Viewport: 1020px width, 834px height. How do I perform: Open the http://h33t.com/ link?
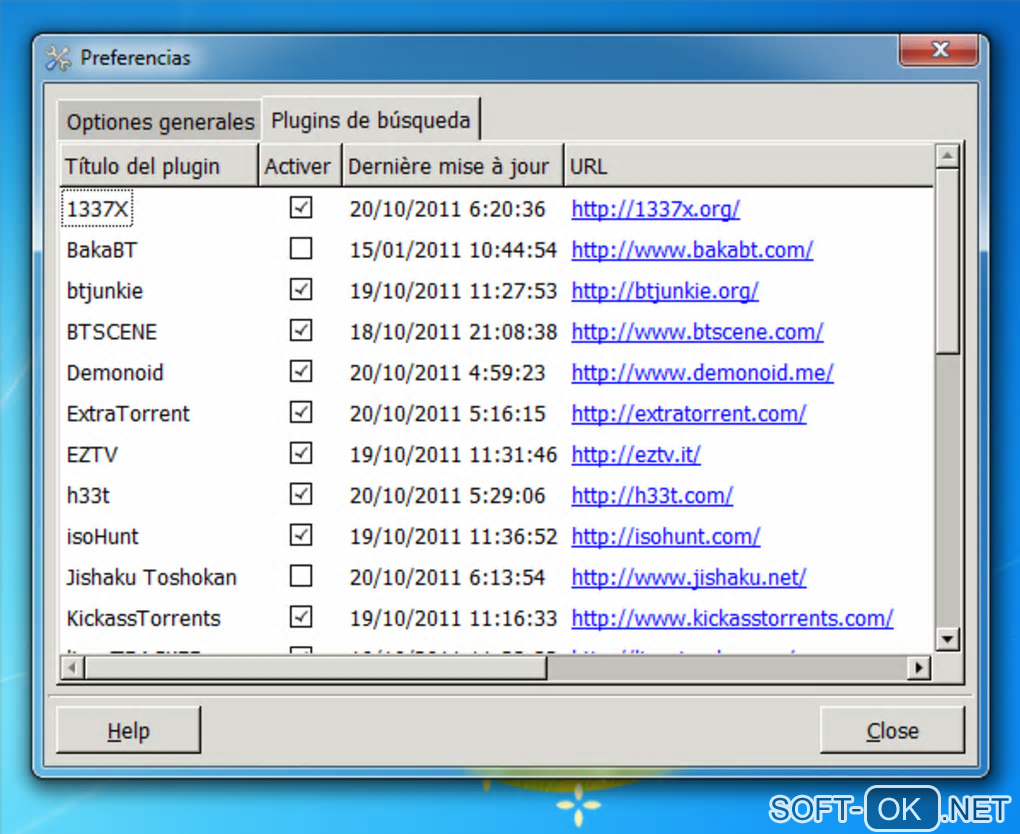(652, 496)
